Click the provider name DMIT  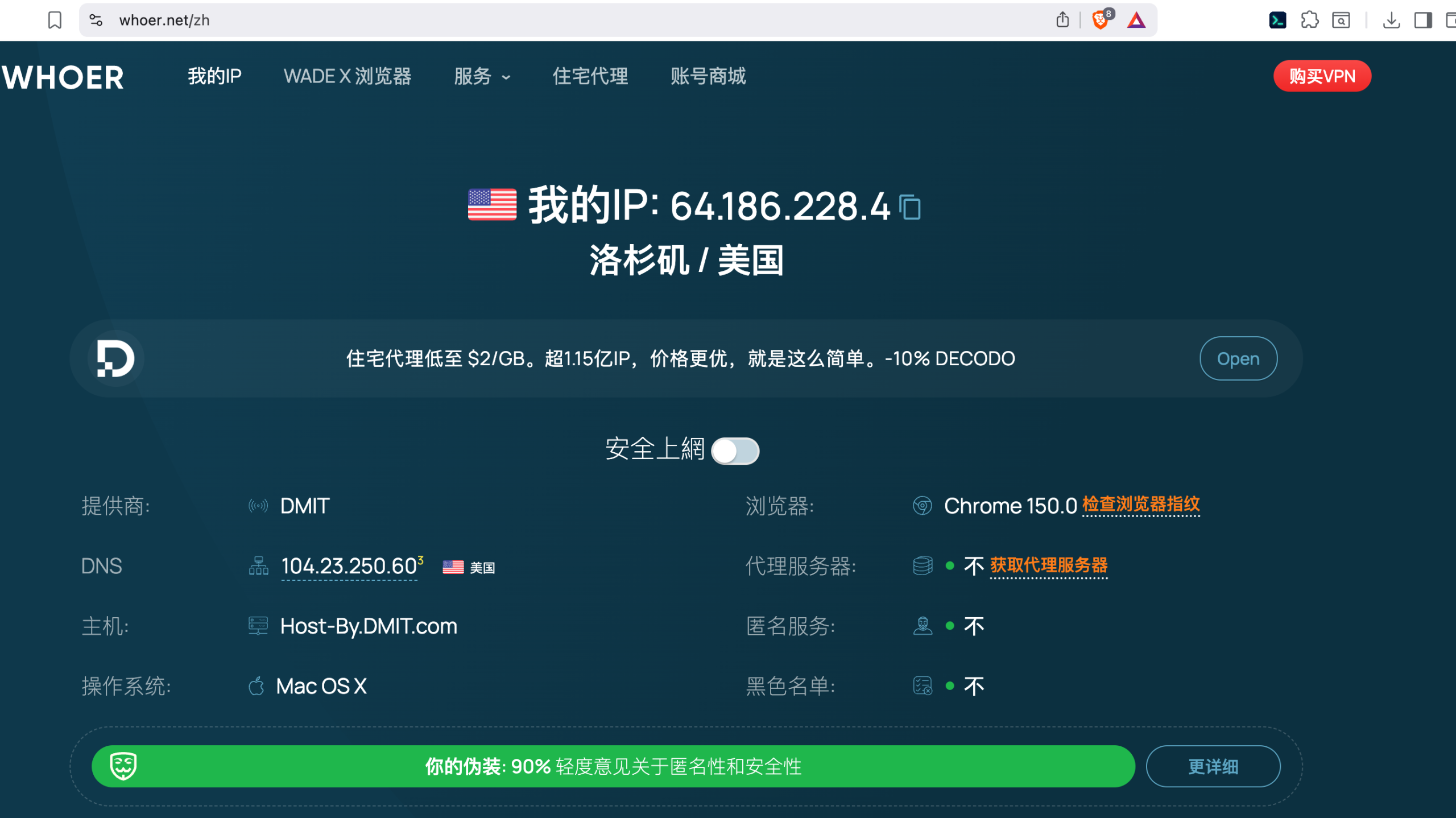(305, 506)
